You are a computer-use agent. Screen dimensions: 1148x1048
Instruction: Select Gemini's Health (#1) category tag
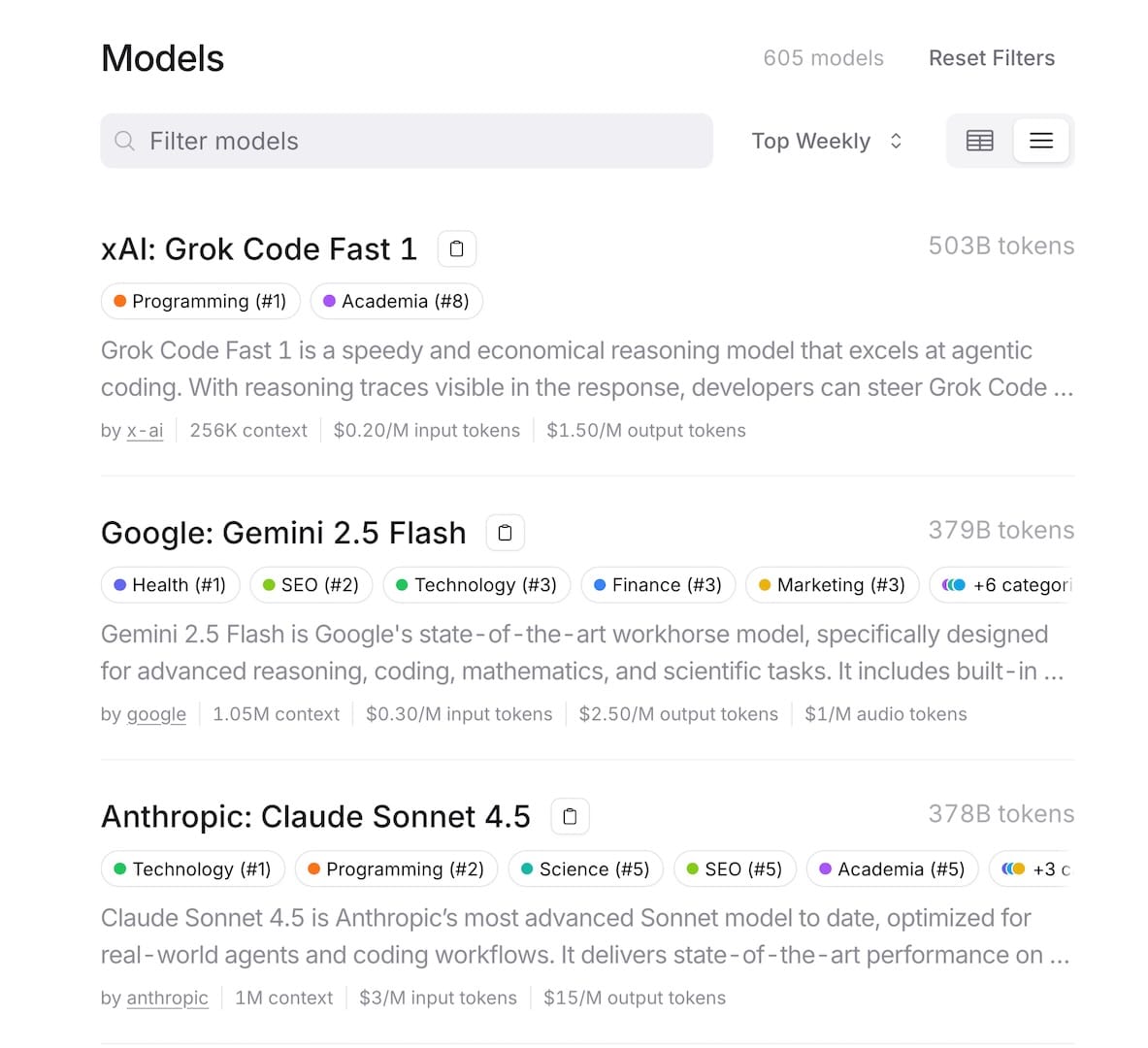170,585
